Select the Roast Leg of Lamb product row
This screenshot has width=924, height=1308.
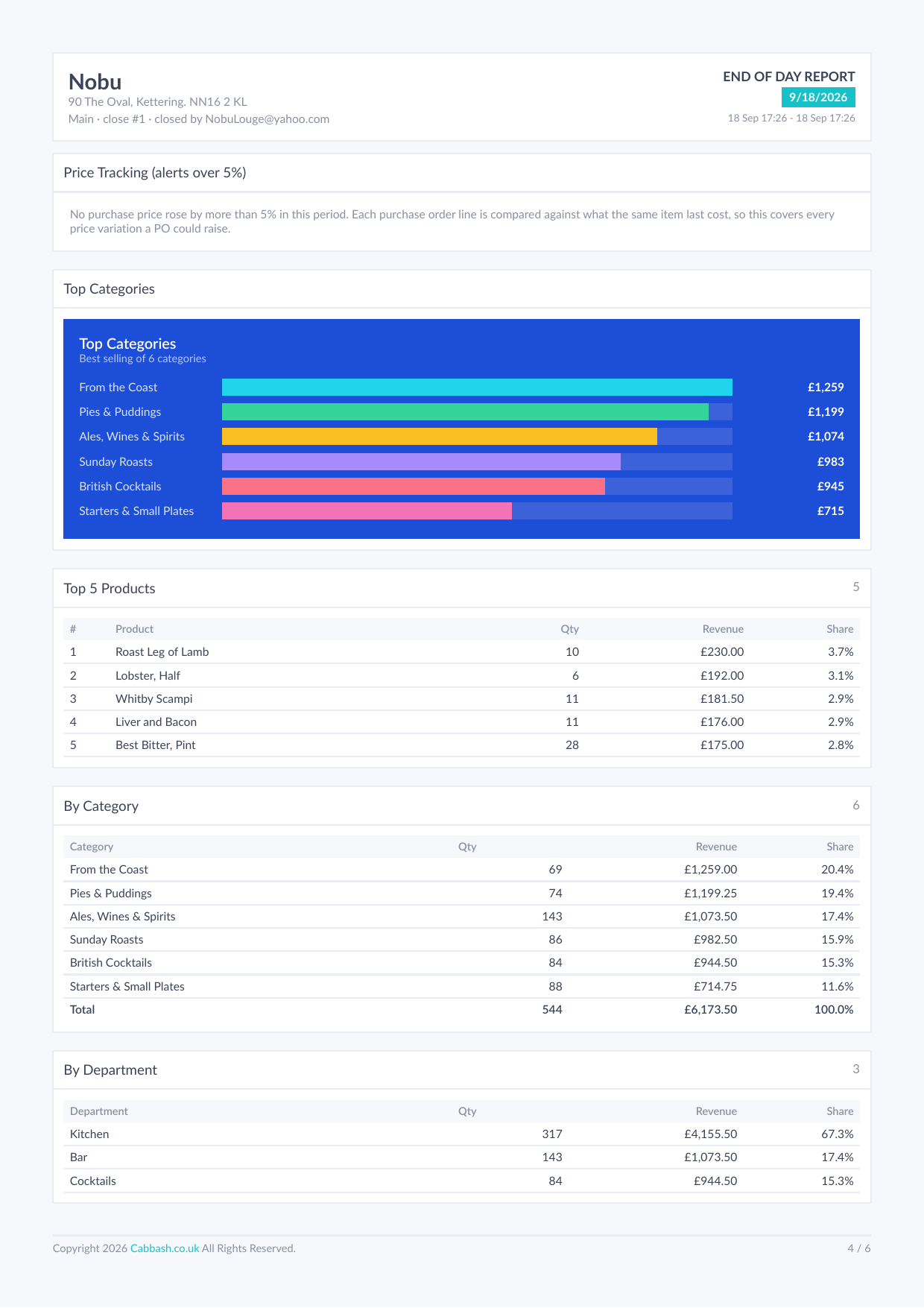click(462, 652)
